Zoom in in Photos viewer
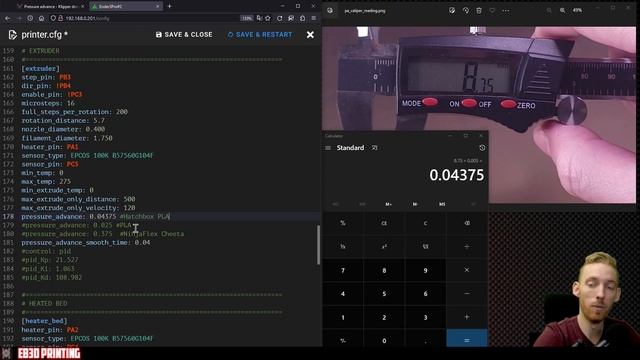640x360 pixels. pos(562,11)
